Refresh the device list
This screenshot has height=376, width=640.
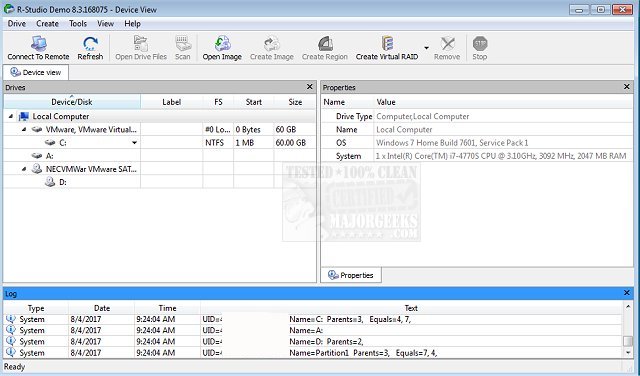pyautogui.click(x=90, y=43)
